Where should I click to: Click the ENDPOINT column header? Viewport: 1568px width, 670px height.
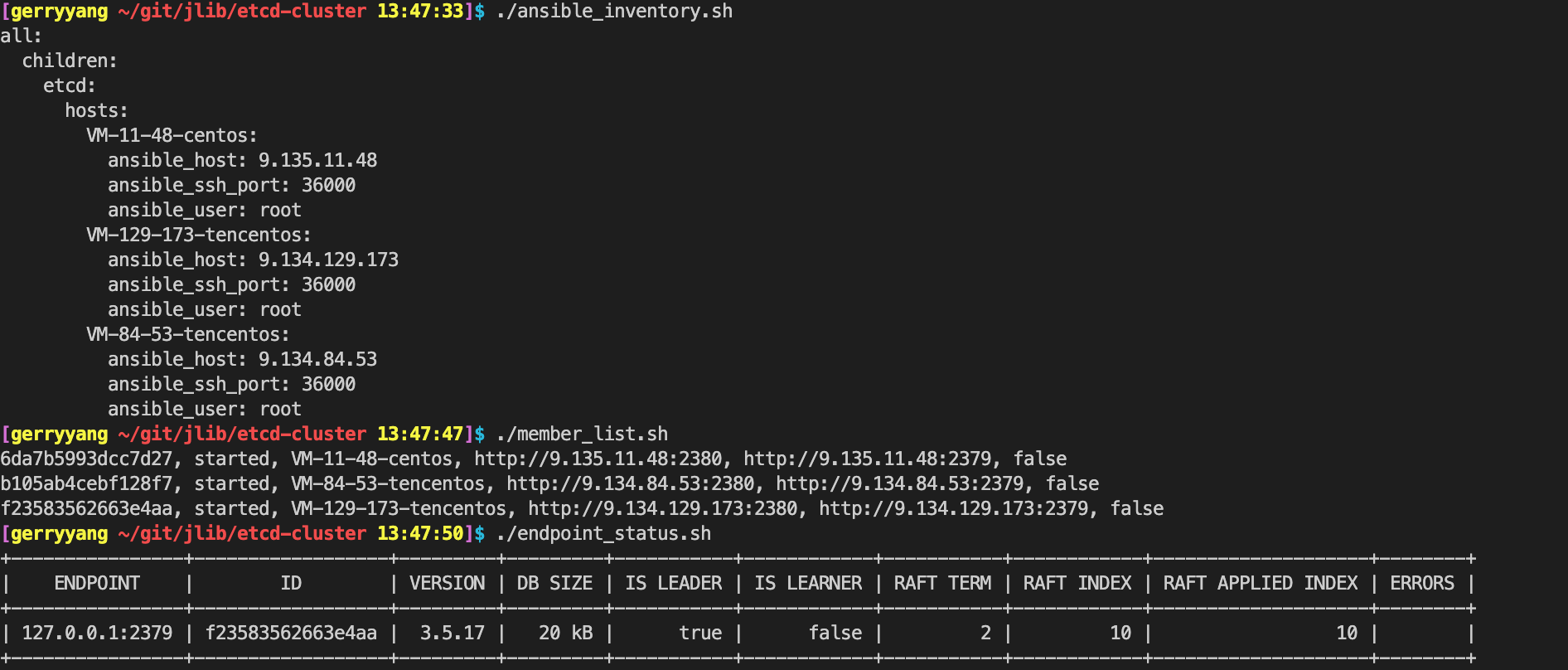[x=97, y=584]
